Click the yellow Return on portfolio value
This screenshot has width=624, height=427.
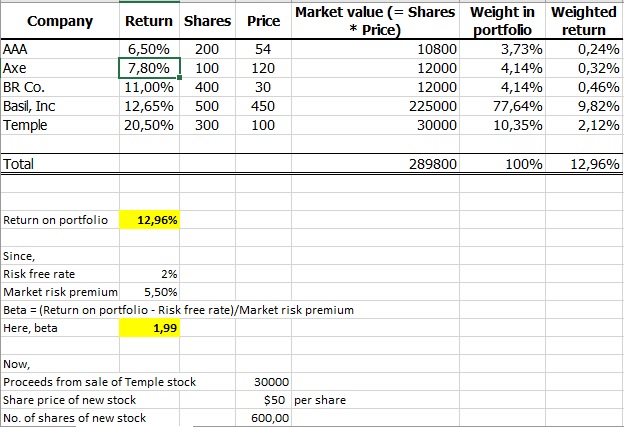coord(150,220)
